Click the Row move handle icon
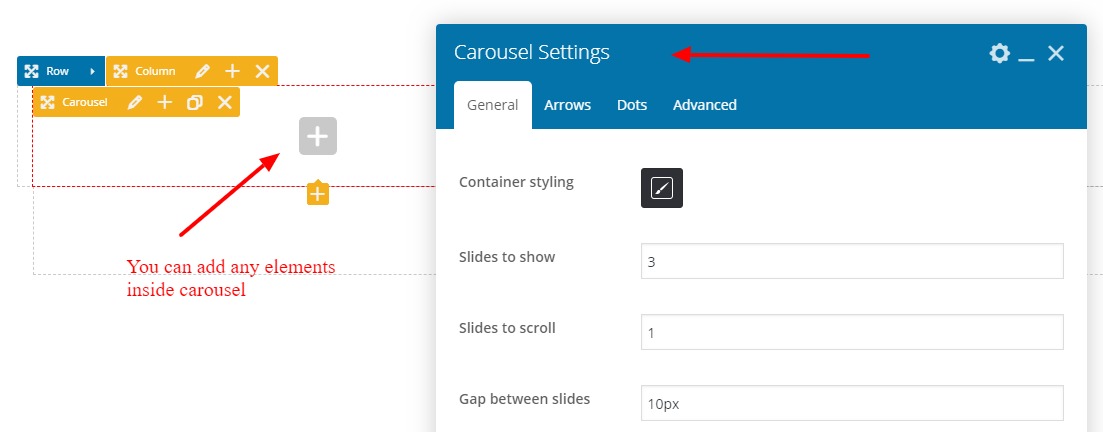The width and height of the screenshot is (1103, 432). point(31,71)
